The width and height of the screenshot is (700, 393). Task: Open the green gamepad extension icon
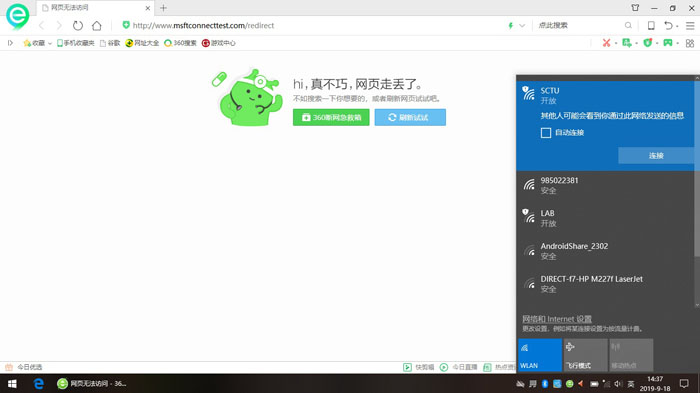tap(668, 43)
